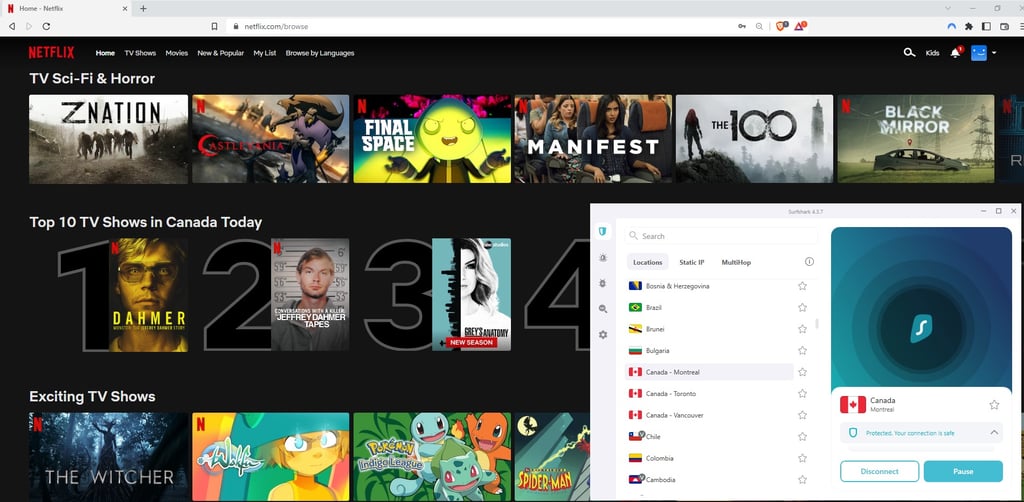The image size is (1024, 502).
Task: Open Final Space thumbnail
Action: point(432,139)
